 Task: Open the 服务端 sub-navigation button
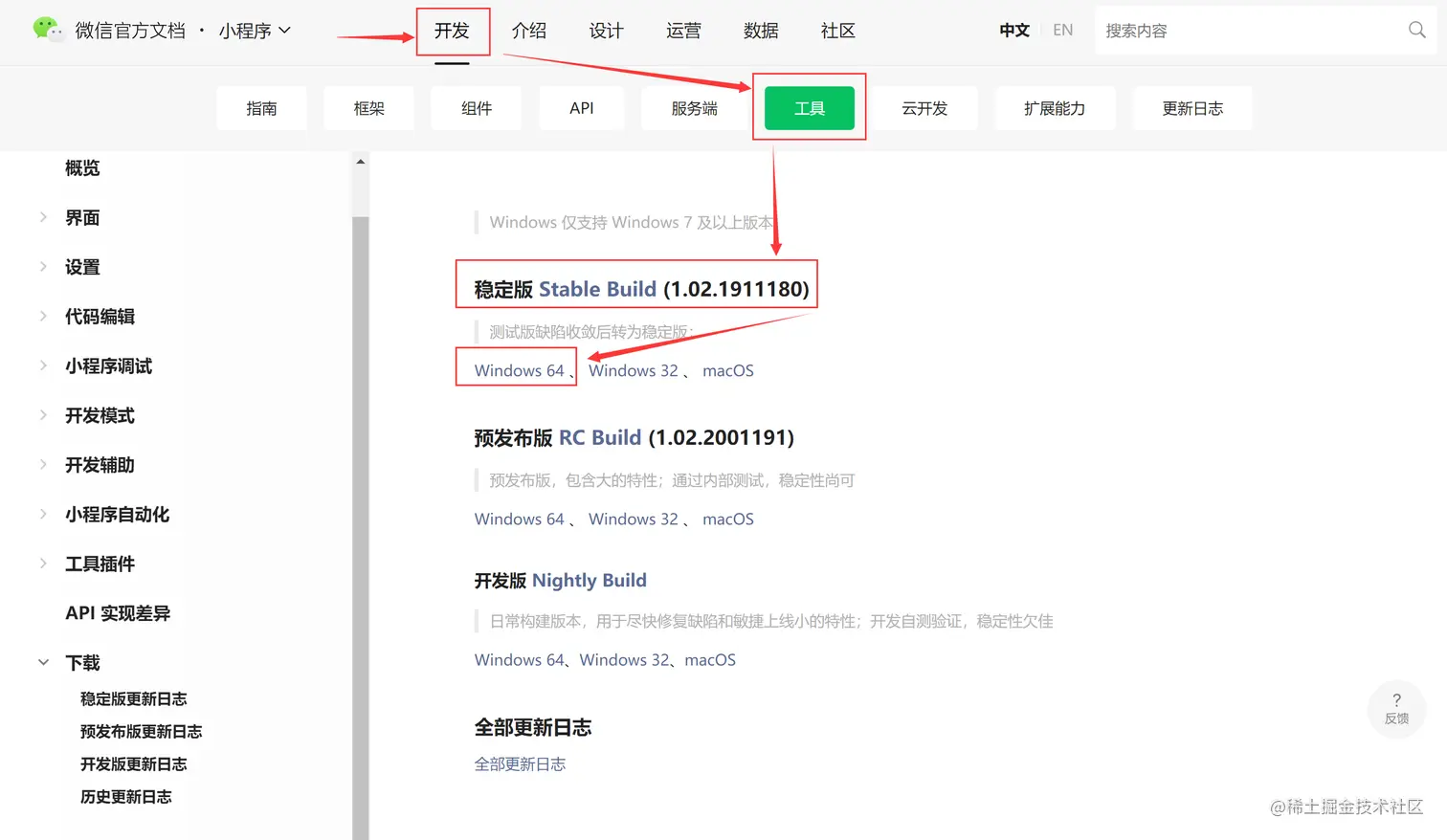pos(695,108)
